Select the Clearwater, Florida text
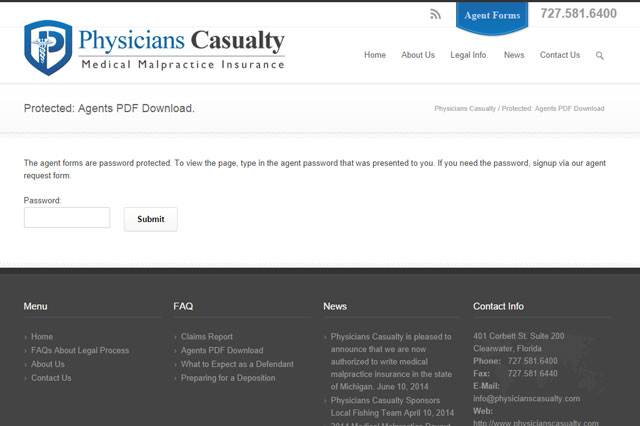This screenshot has height=426, width=640. tap(507, 348)
